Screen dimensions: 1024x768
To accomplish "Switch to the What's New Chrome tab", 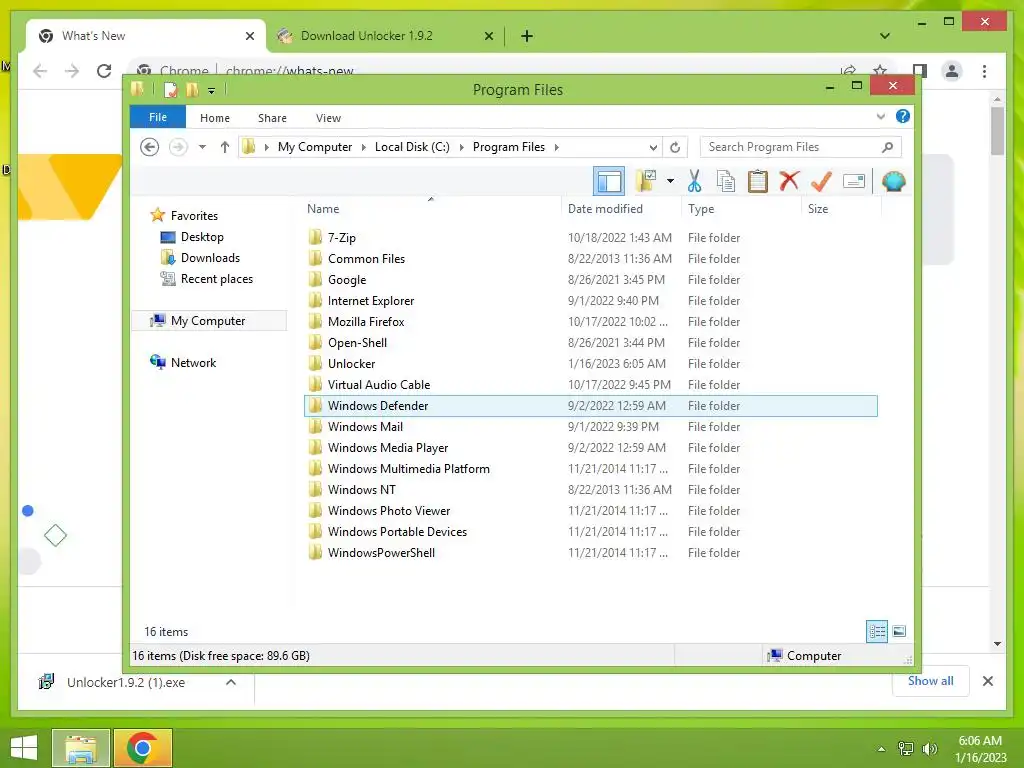I will [x=145, y=36].
